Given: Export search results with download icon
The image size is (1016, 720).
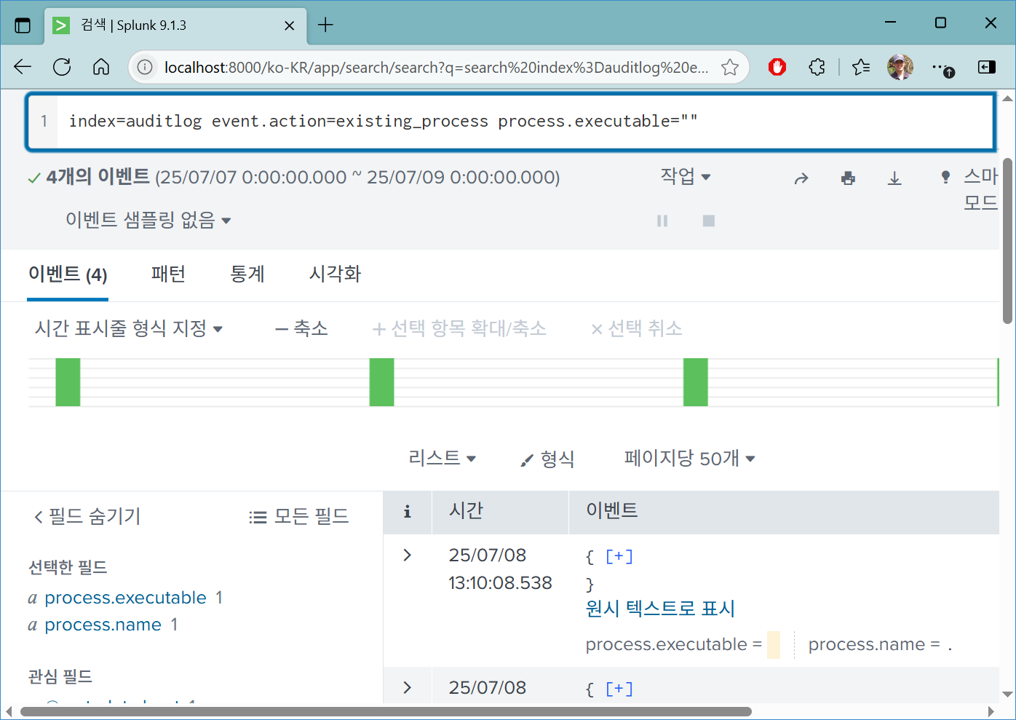Looking at the screenshot, I should click(894, 178).
